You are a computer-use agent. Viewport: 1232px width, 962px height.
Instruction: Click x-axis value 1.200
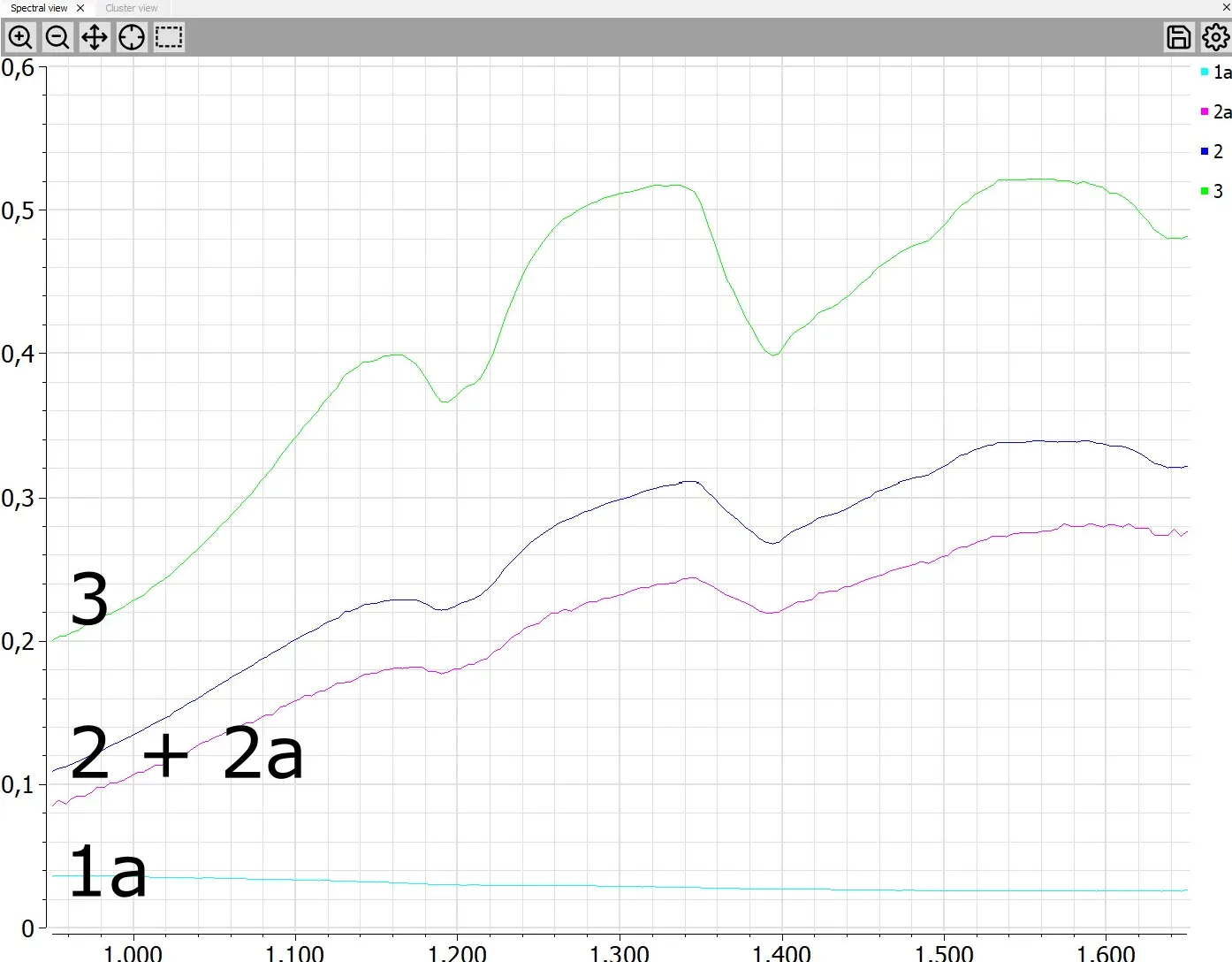(x=457, y=952)
